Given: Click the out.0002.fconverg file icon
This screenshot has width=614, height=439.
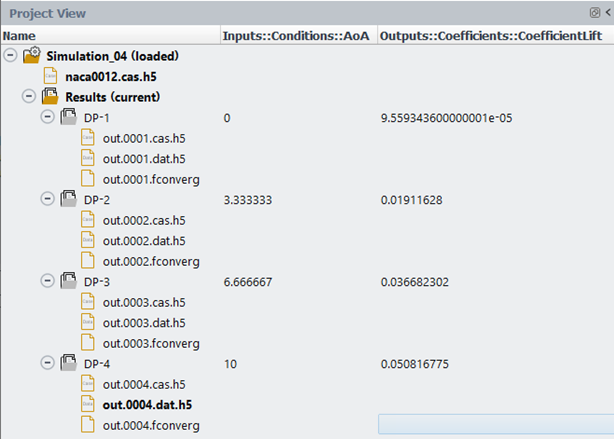Looking at the screenshot, I should tap(88, 260).
